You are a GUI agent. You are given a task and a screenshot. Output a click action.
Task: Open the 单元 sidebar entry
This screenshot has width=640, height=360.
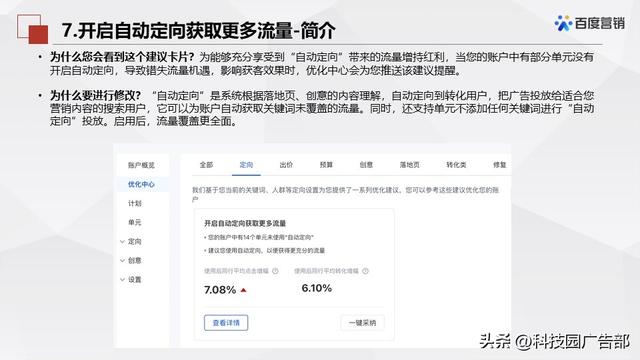[135, 222]
